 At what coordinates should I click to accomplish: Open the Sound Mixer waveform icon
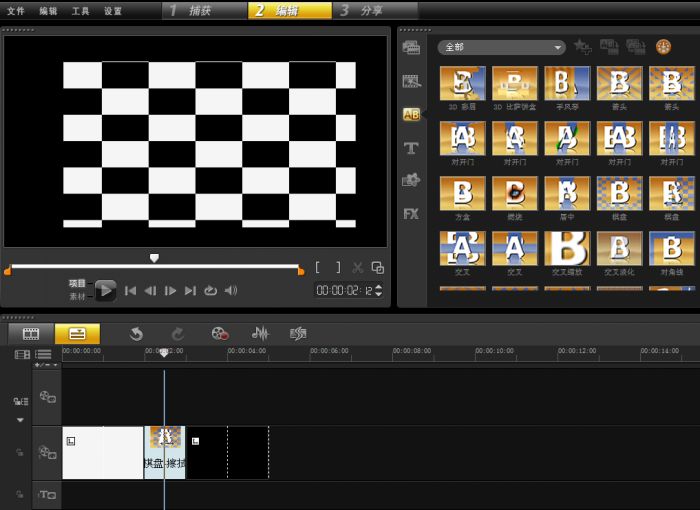coord(260,334)
